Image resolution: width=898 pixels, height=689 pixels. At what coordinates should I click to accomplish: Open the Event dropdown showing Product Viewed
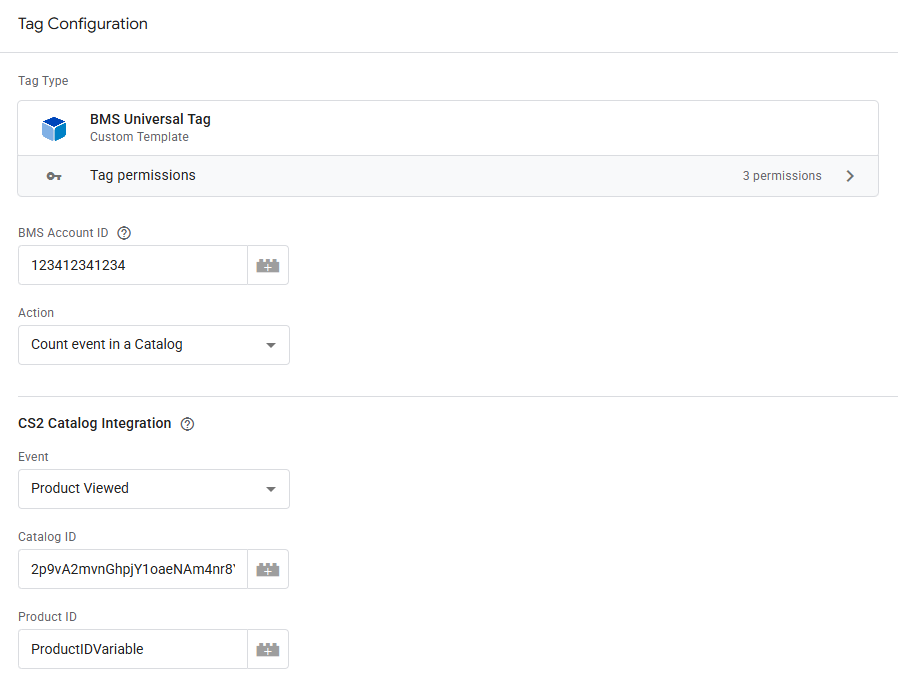point(154,489)
